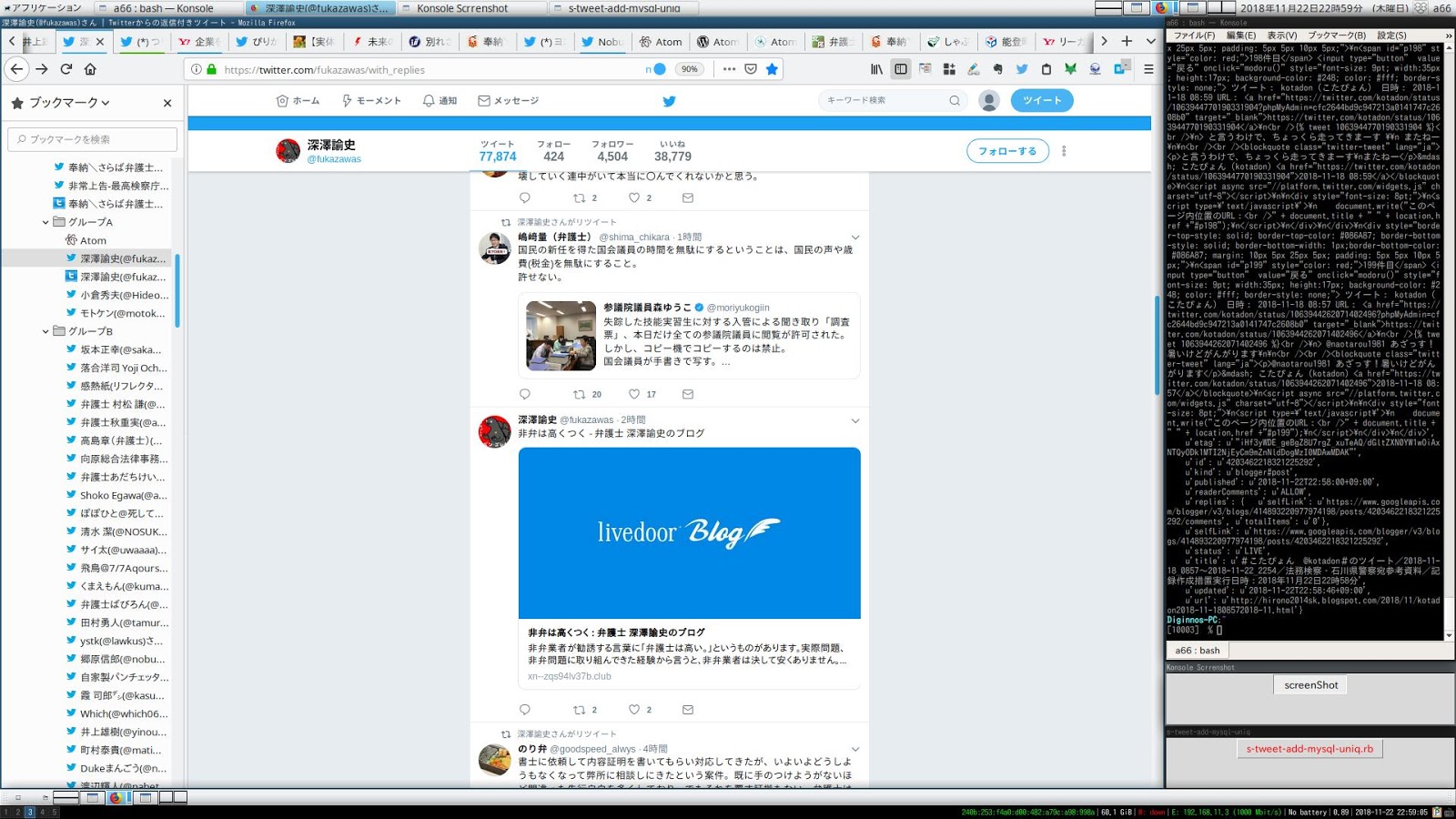Reload the current Twitter page

pyautogui.click(x=66, y=69)
